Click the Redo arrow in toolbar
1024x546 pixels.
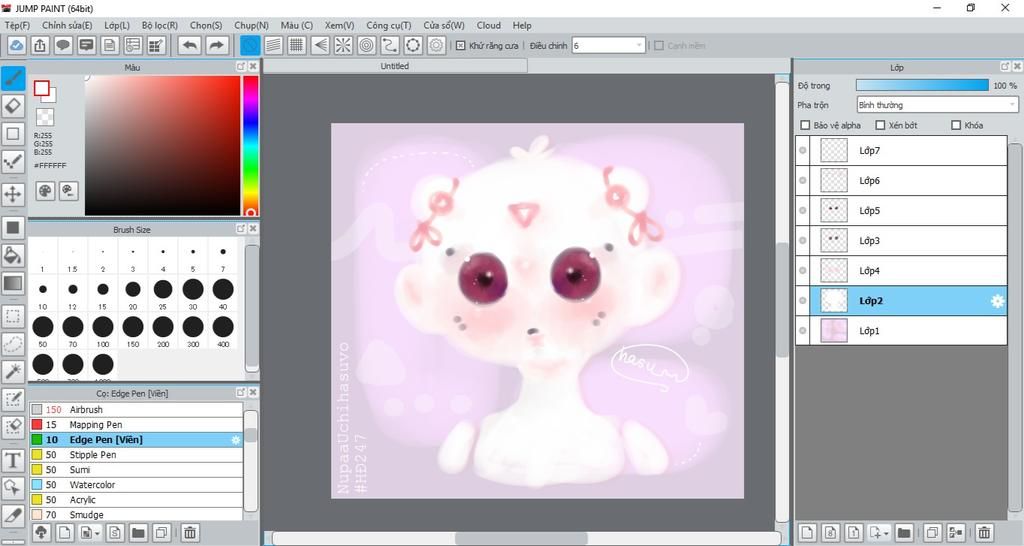point(216,46)
